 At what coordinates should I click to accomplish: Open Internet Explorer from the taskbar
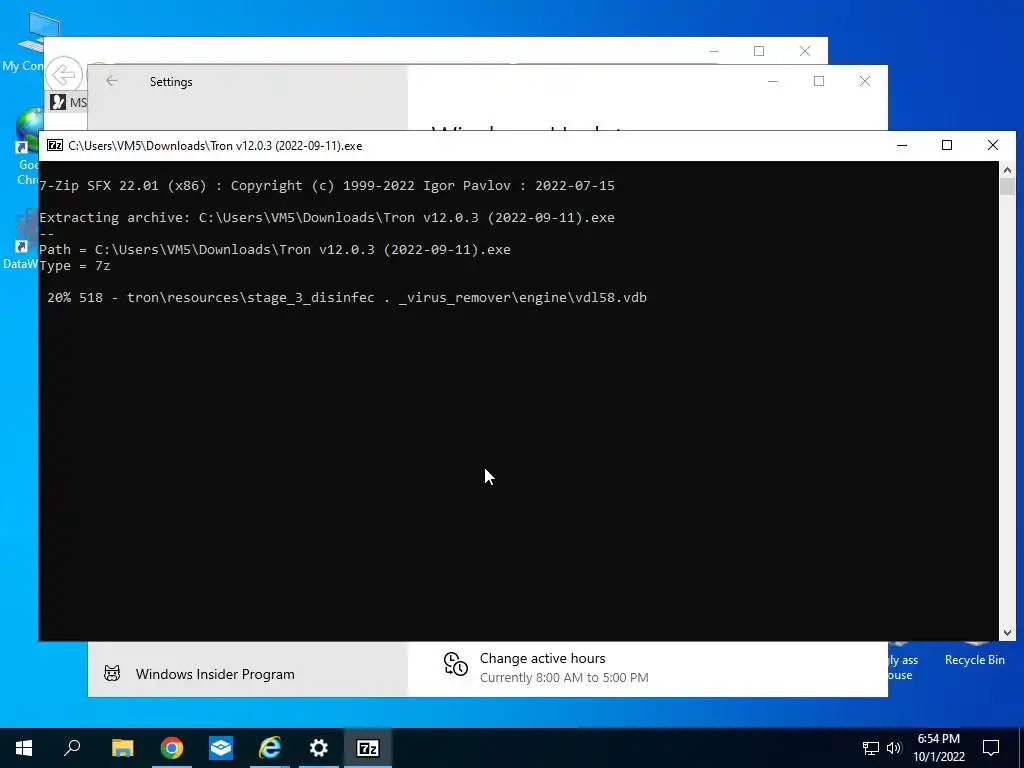tap(270, 748)
